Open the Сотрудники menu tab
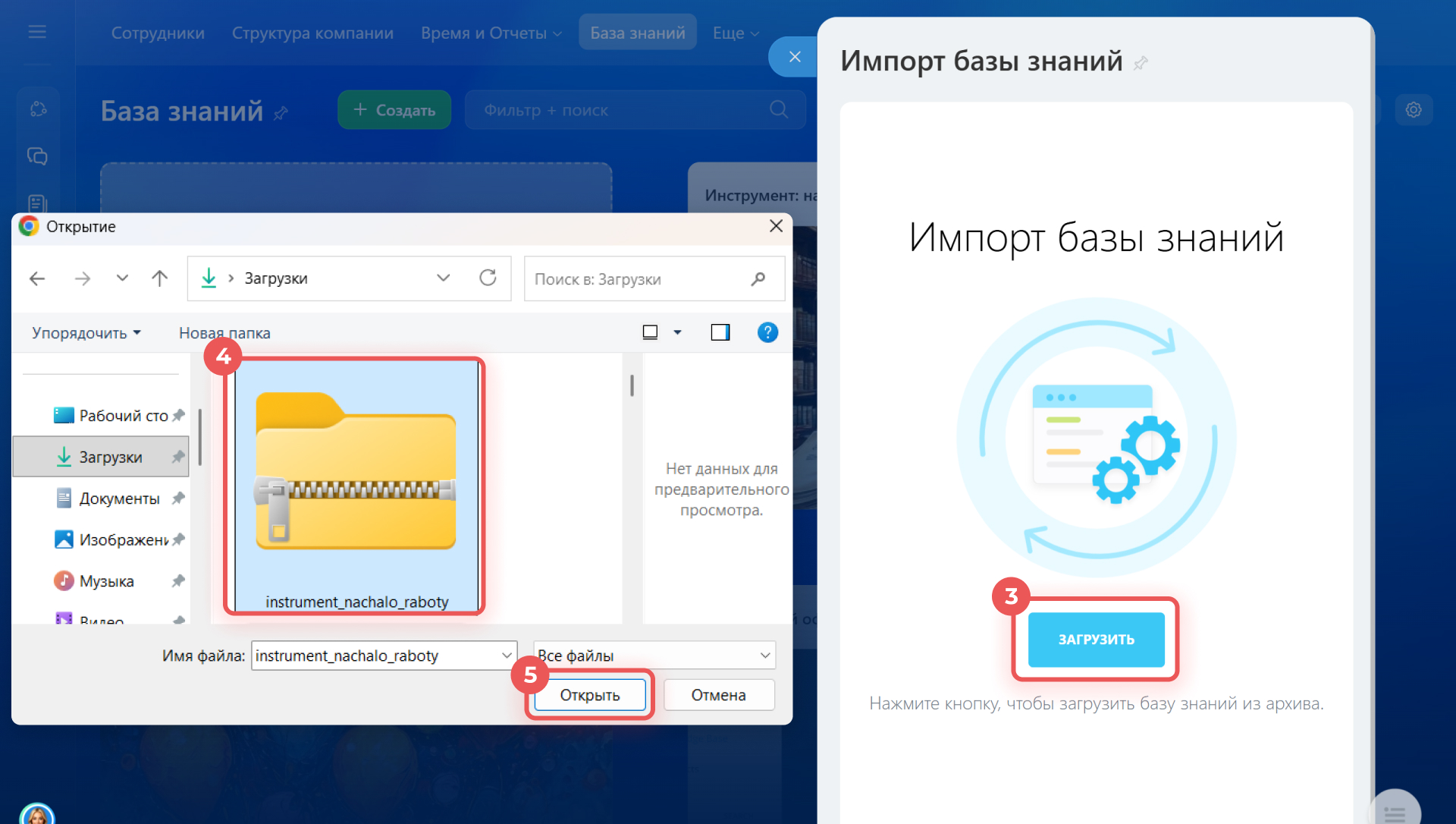Viewport: 1456px width, 824px height. click(x=158, y=33)
